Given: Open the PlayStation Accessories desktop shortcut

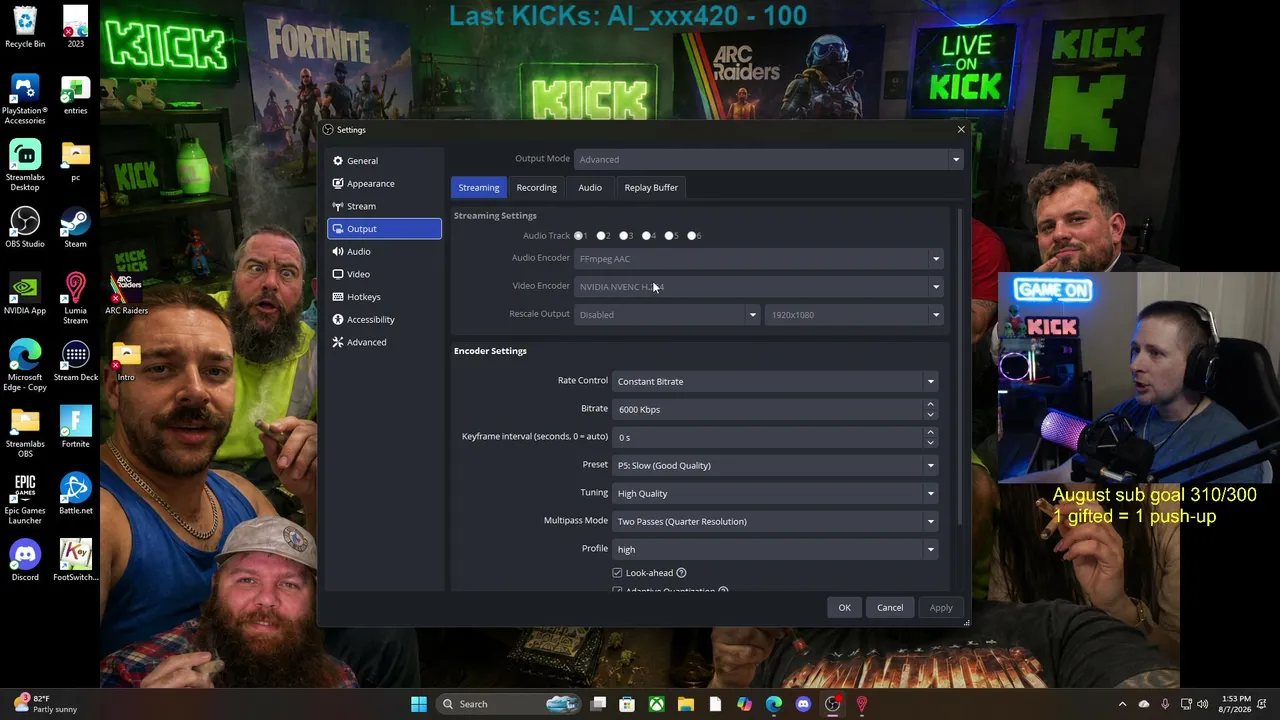Looking at the screenshot, I should tap(25, 99).
